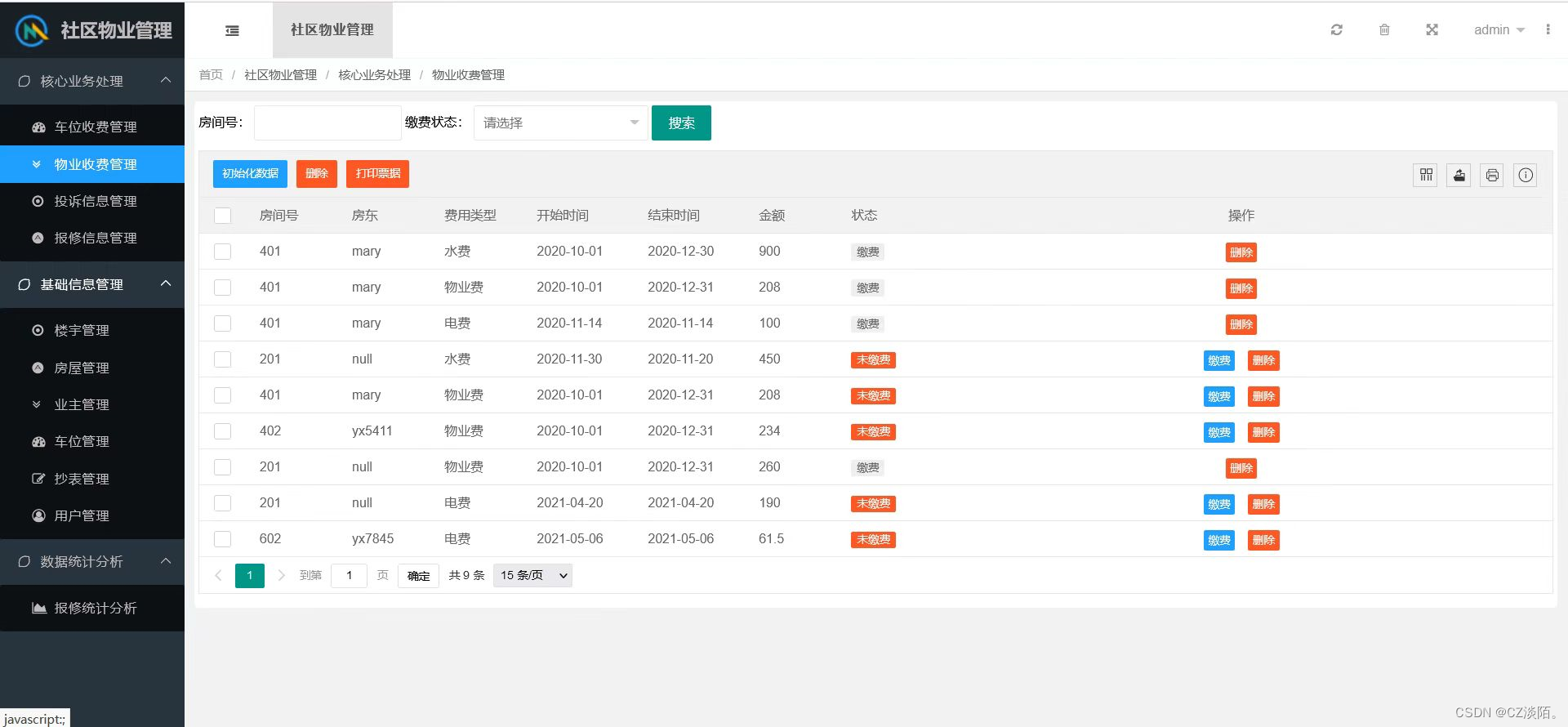1568x727 pixels.
Task: Click 删除 button for 201 物业费 row
Action: (x=1241, y=468)
